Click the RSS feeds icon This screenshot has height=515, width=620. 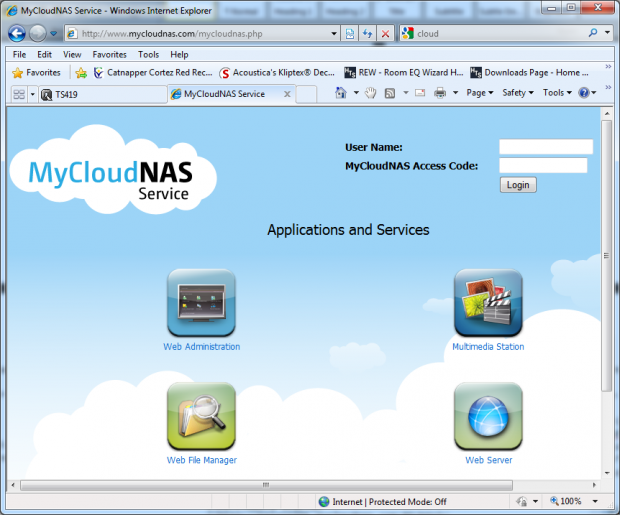tap(390, 93)
